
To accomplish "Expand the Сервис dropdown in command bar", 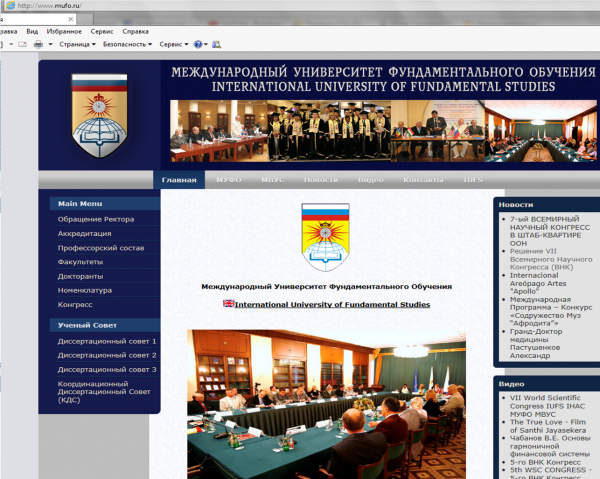I will pyautogui.click(x=174, y=44).
